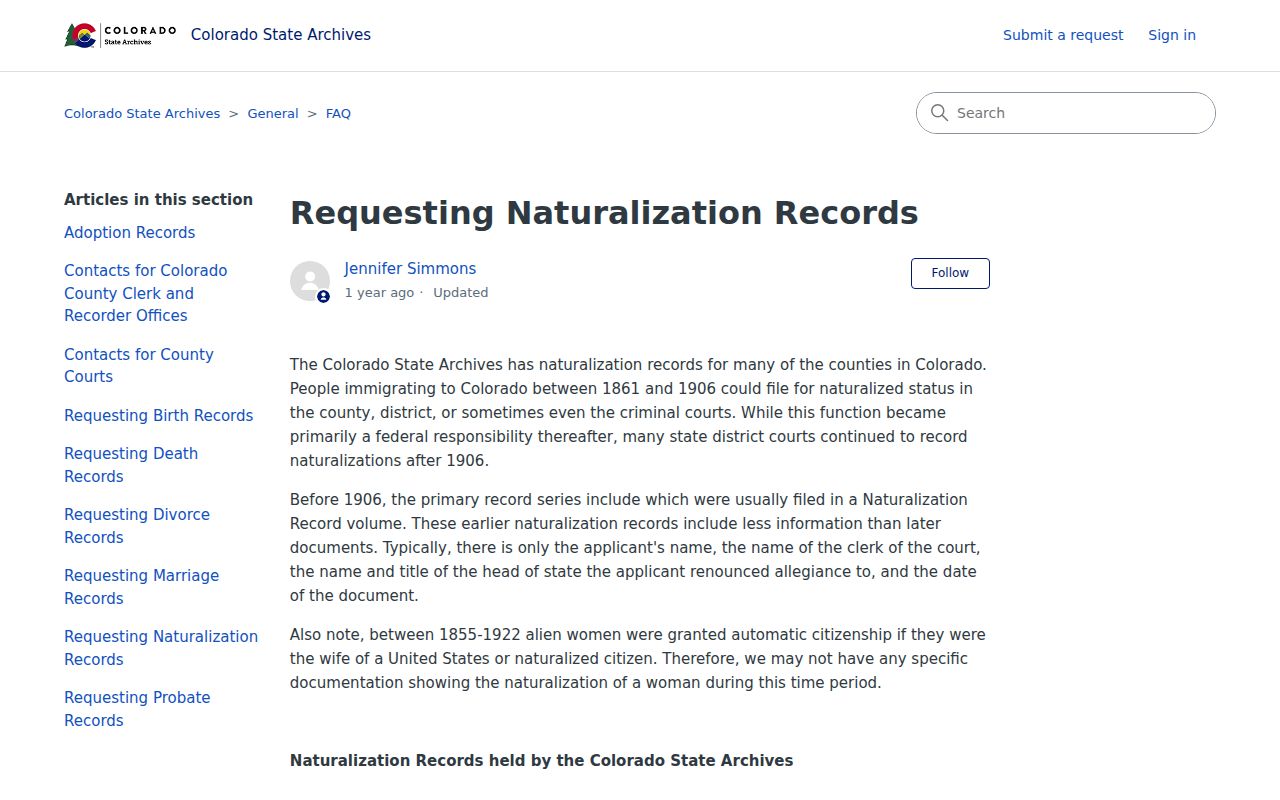Viewport: 1280px width, 800px height.
Task: Open Requesting Naturalization Records sidebar link
Action: pos(161,648)
